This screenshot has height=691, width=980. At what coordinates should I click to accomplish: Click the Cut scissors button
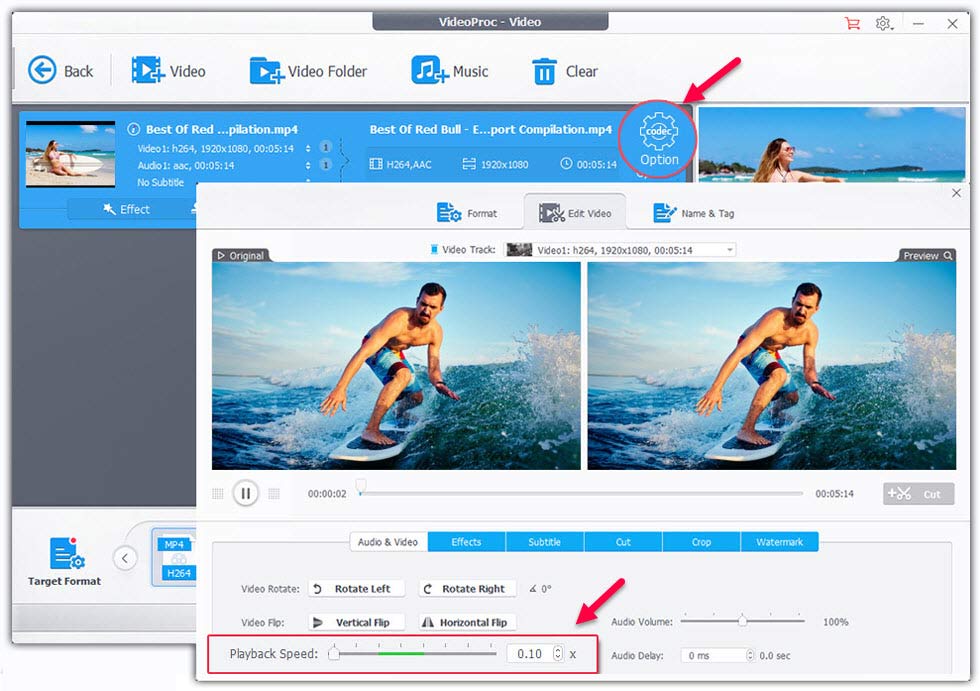point(918,494)
